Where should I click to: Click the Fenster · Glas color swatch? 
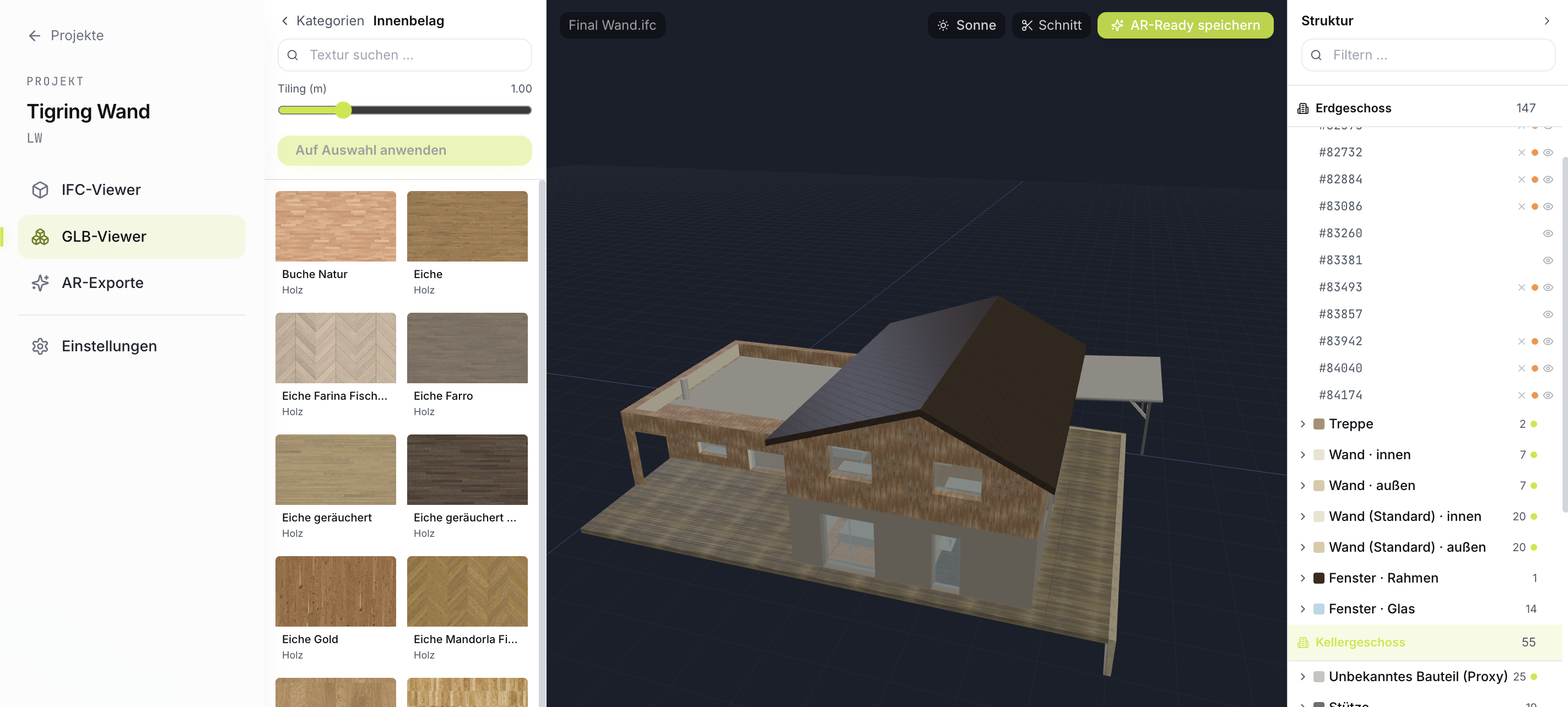click(1318, 609)
